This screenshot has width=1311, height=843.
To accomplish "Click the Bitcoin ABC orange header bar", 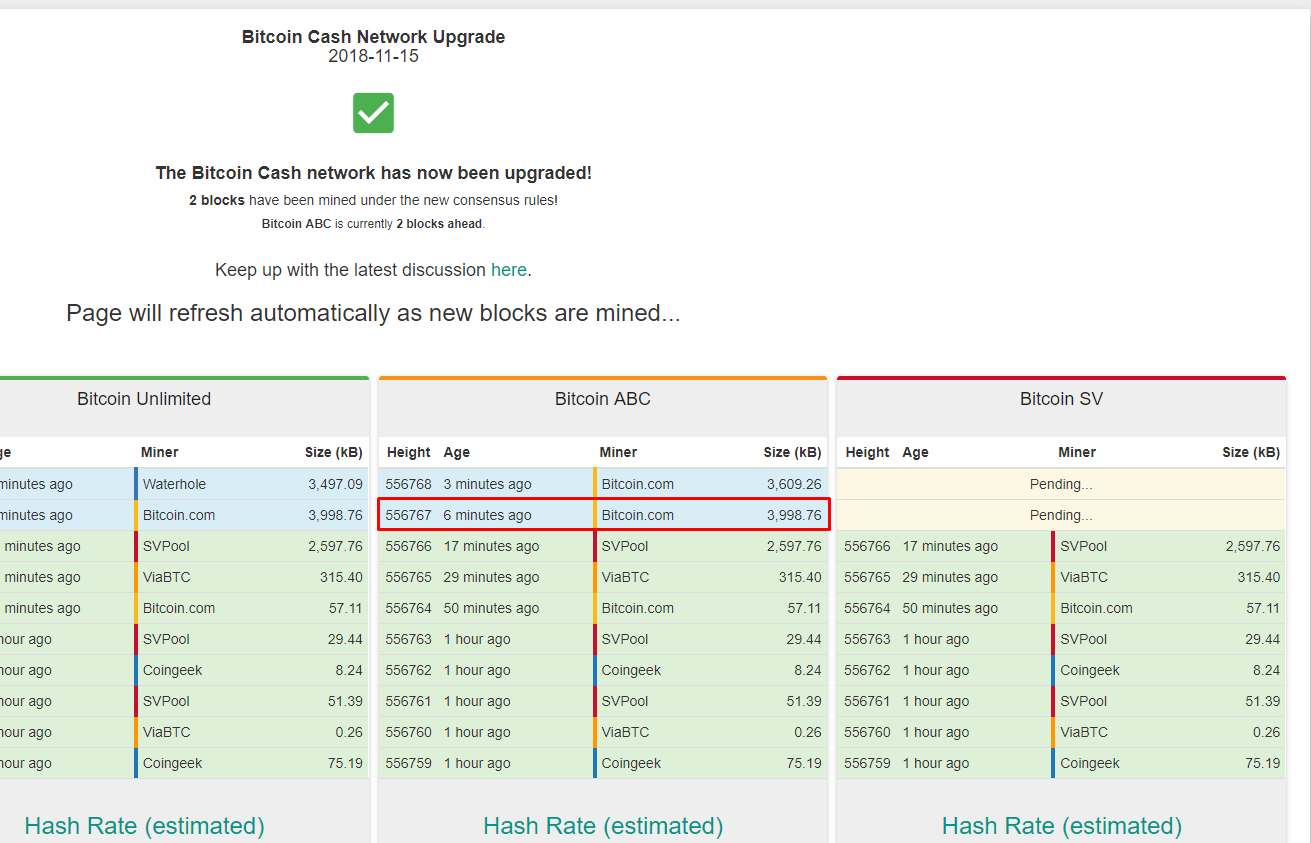I will point(602,398).
